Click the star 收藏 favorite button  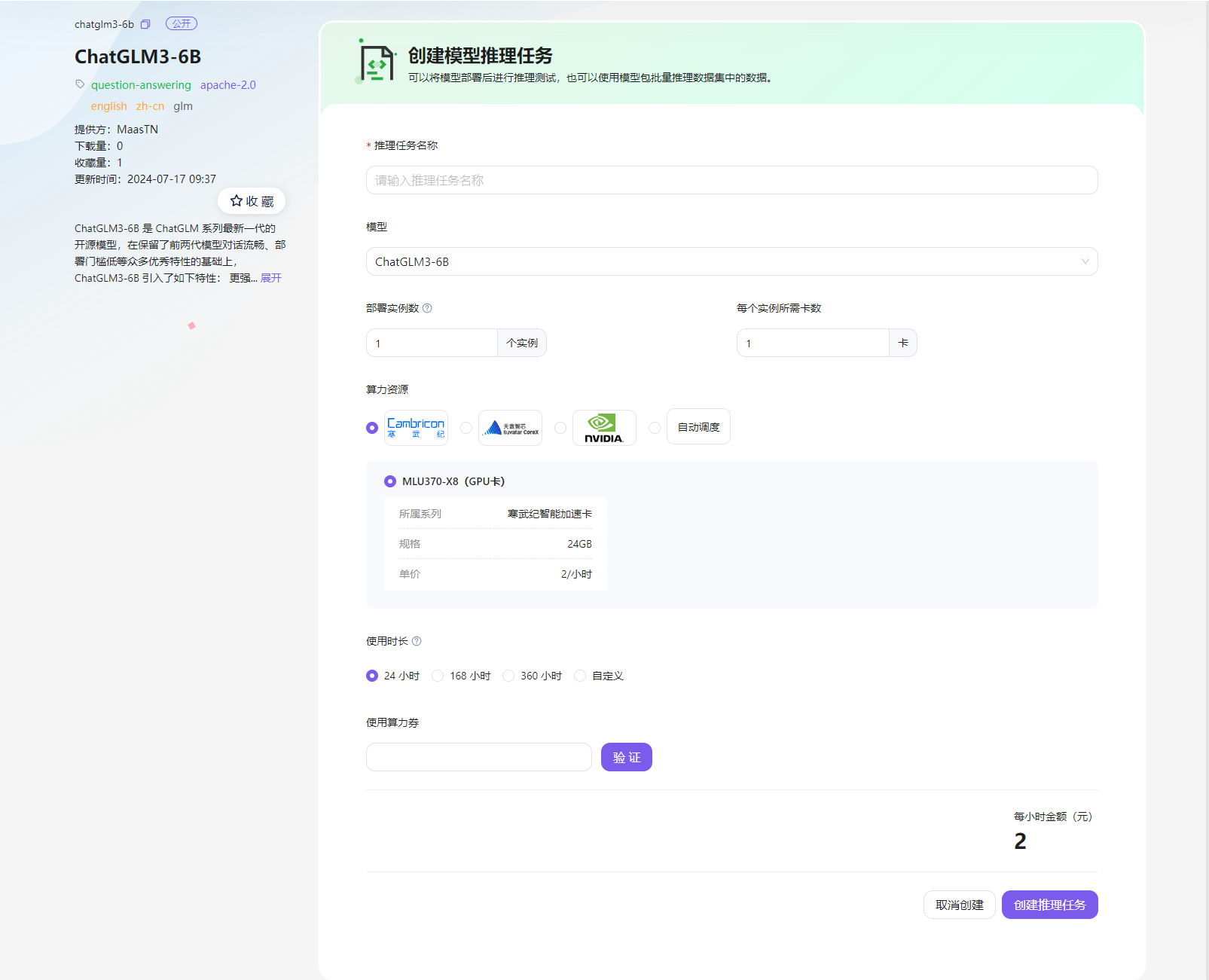pyautogui.click(x=252, y=201)
